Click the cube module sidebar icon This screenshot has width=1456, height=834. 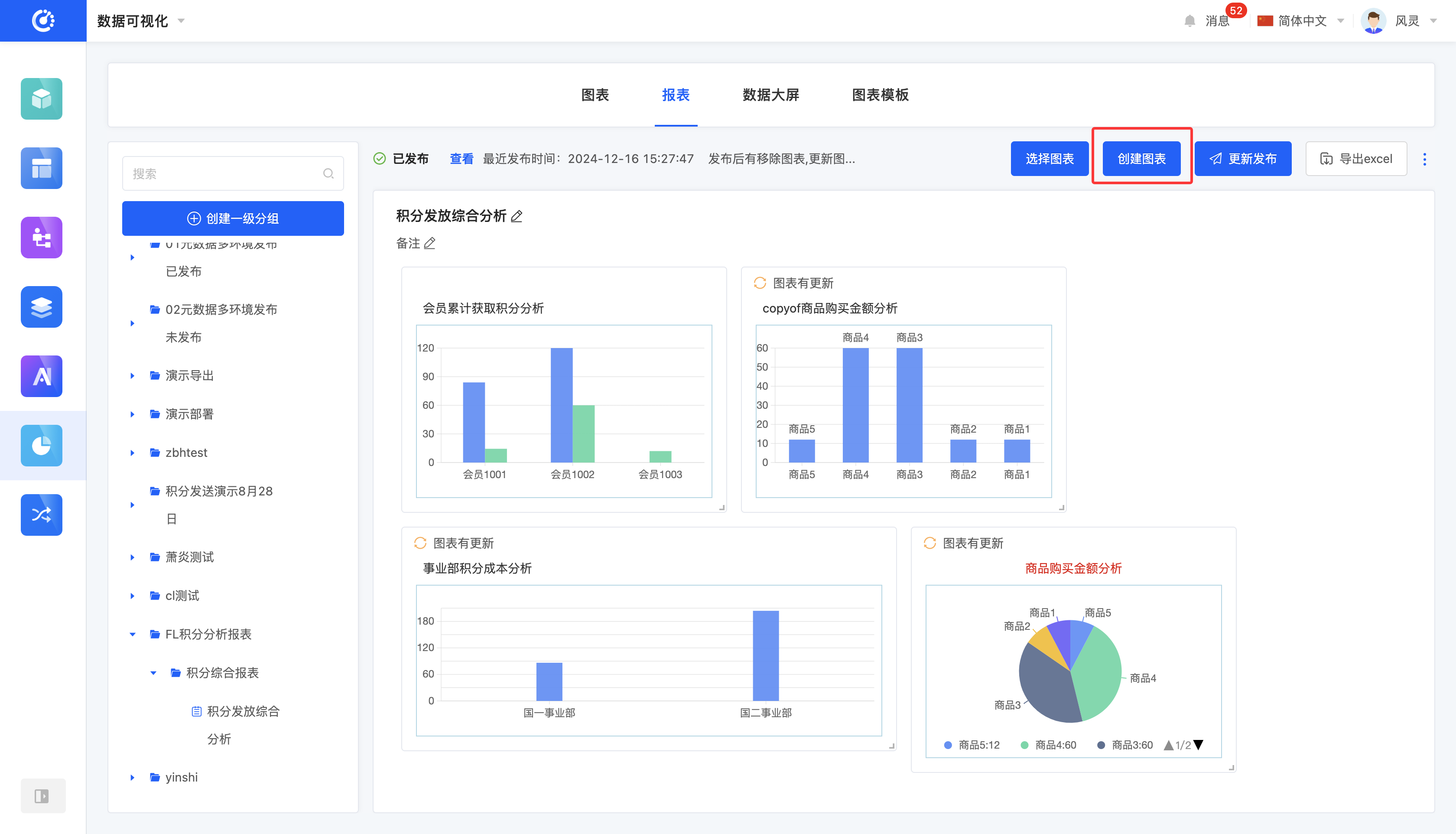coord(41,98)
